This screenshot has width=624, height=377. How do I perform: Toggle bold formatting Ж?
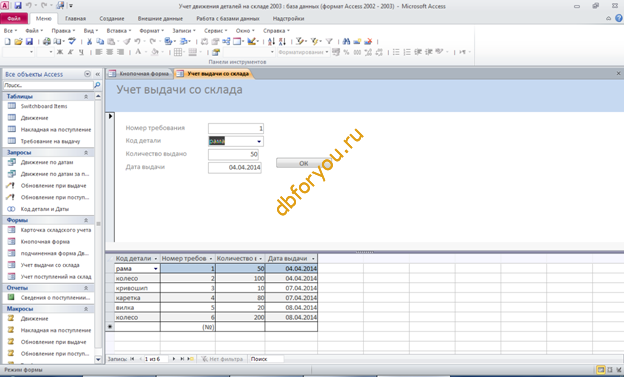[60, 52]
